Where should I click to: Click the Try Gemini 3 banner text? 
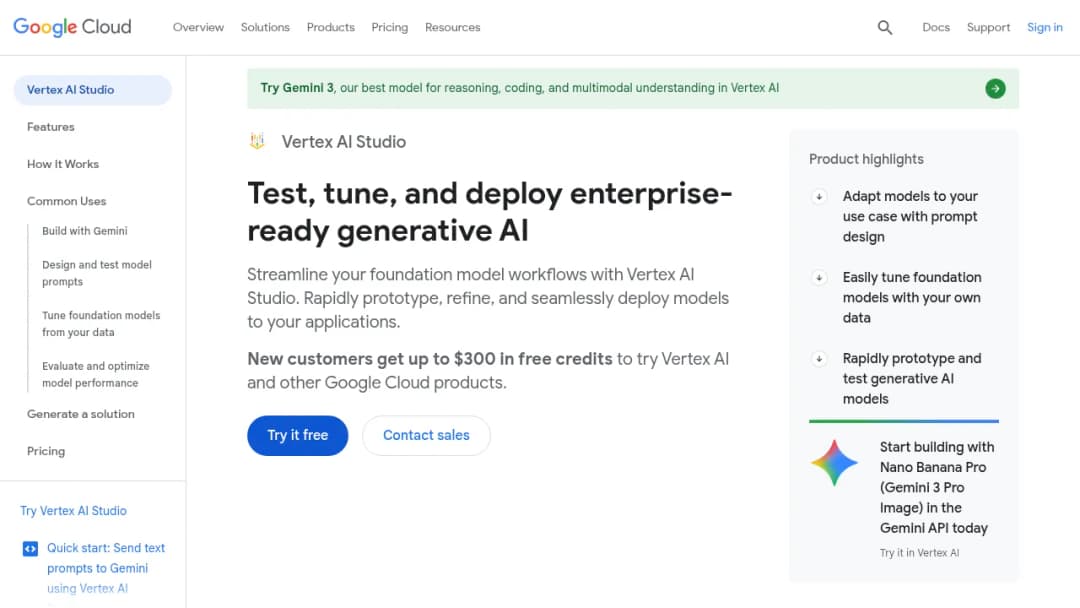519,88
